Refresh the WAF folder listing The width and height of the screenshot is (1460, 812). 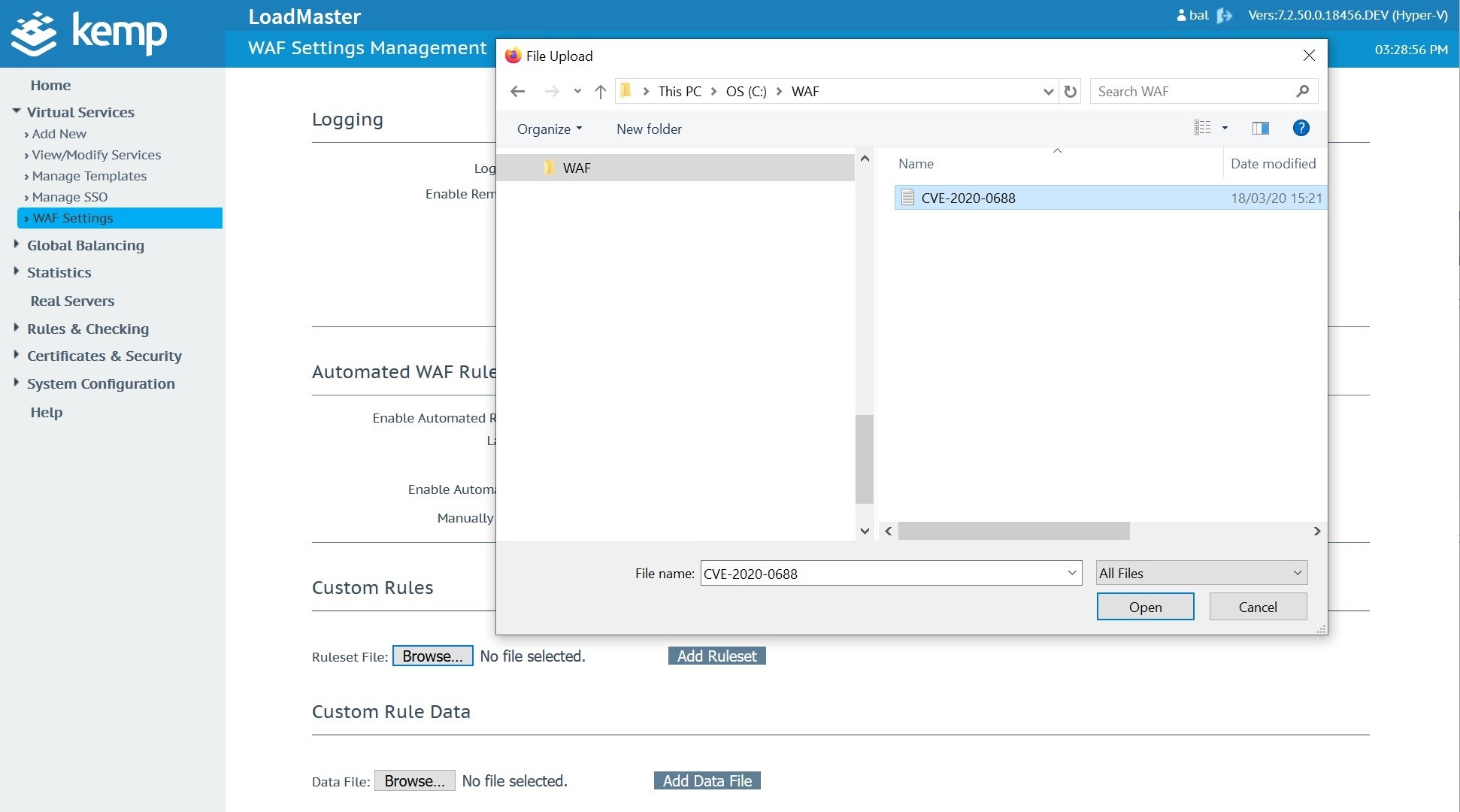[1071, 92]
